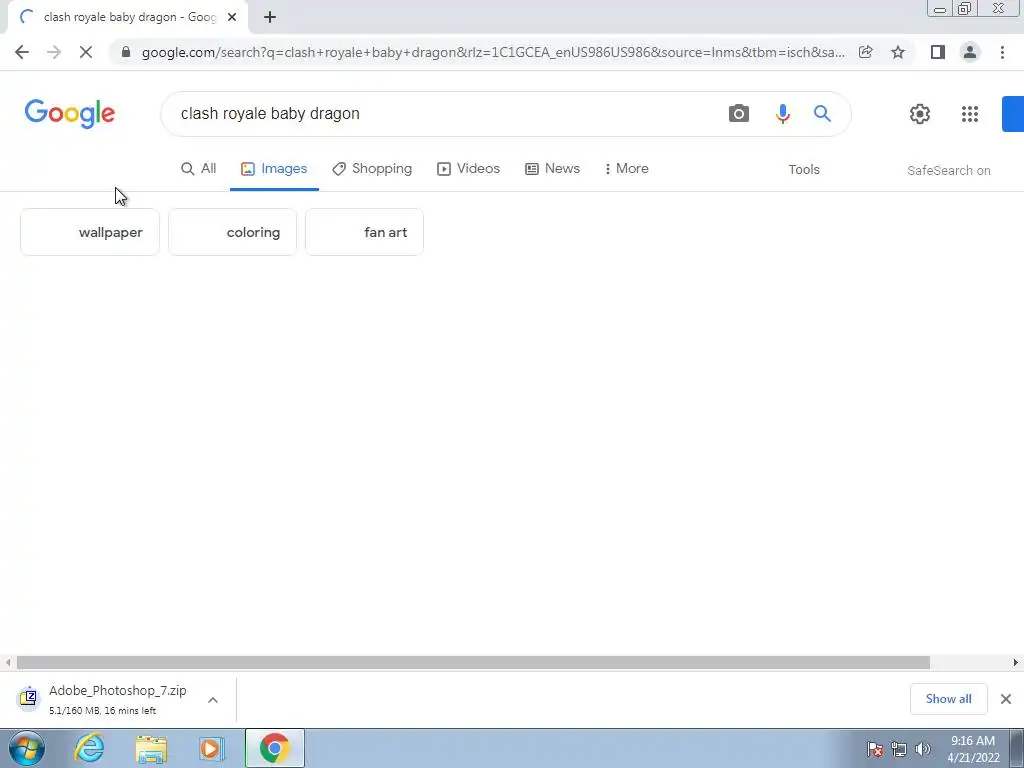Screen dimensions: 1024x768
Task: Open the volume speaker icon
Action: pos(922,749)
